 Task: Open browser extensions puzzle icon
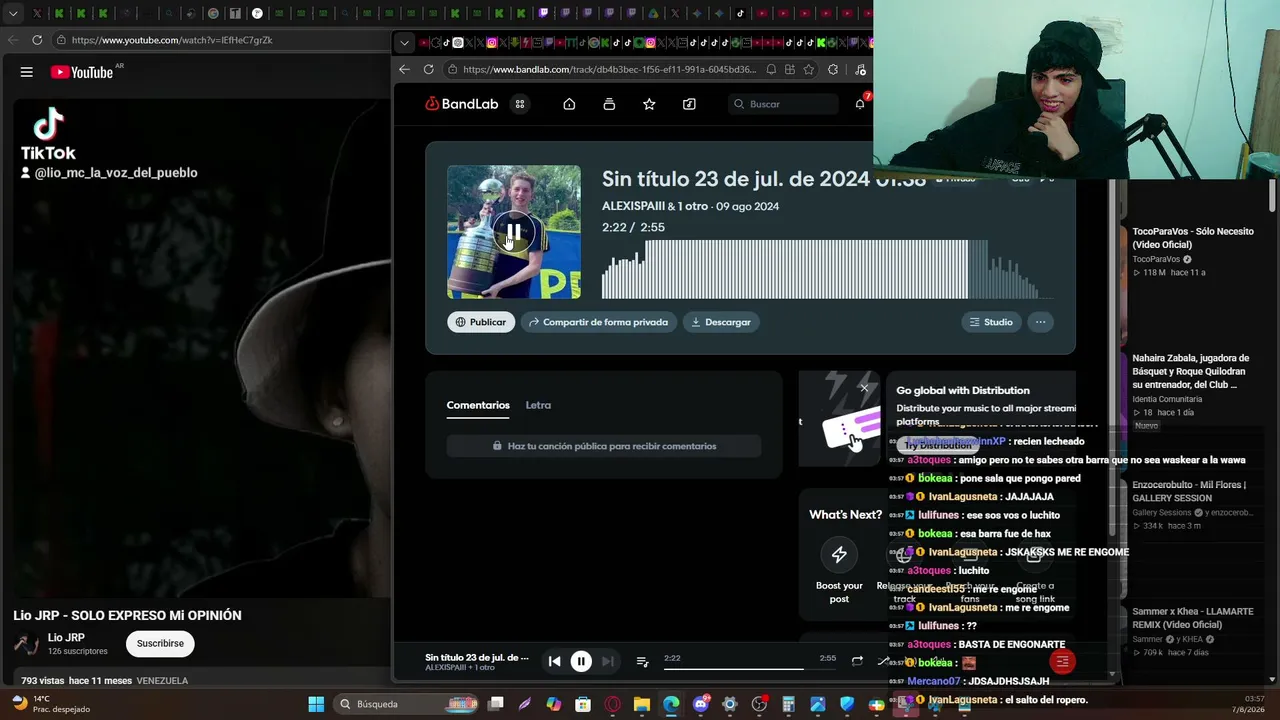(832, 69)
